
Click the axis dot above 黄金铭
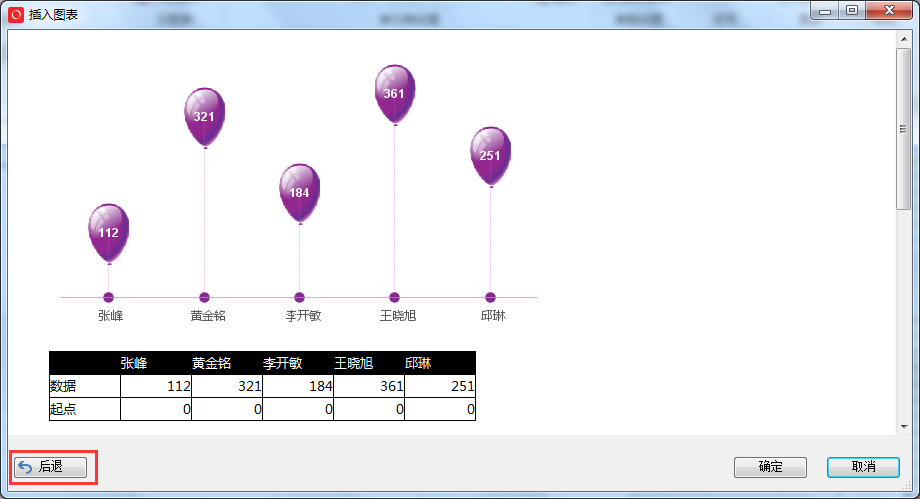point(204,298)
